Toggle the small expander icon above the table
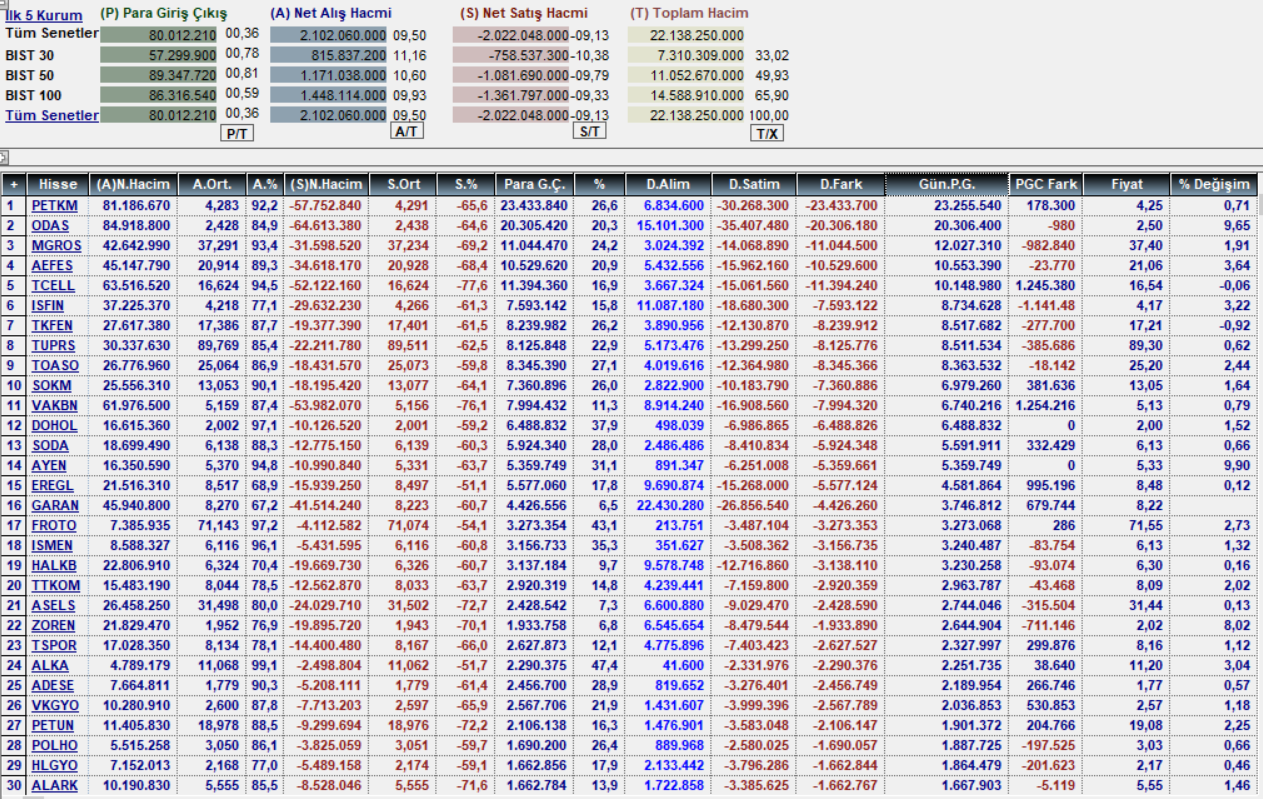This screenshot has width=1263, height=799. point(4,157)
